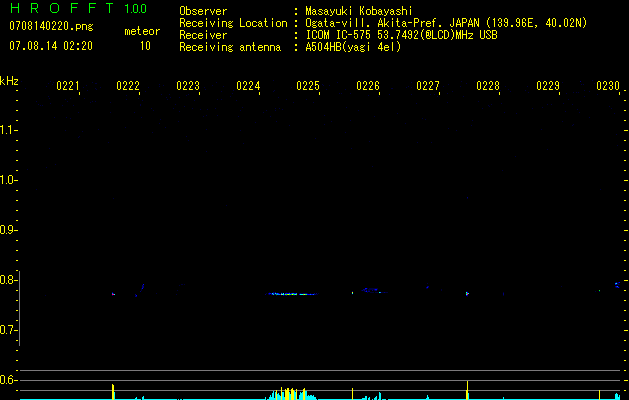The image size is (629, 400).
Task: Click the observer name Masayuki Kobayashi
Action: tap(359, 11)
